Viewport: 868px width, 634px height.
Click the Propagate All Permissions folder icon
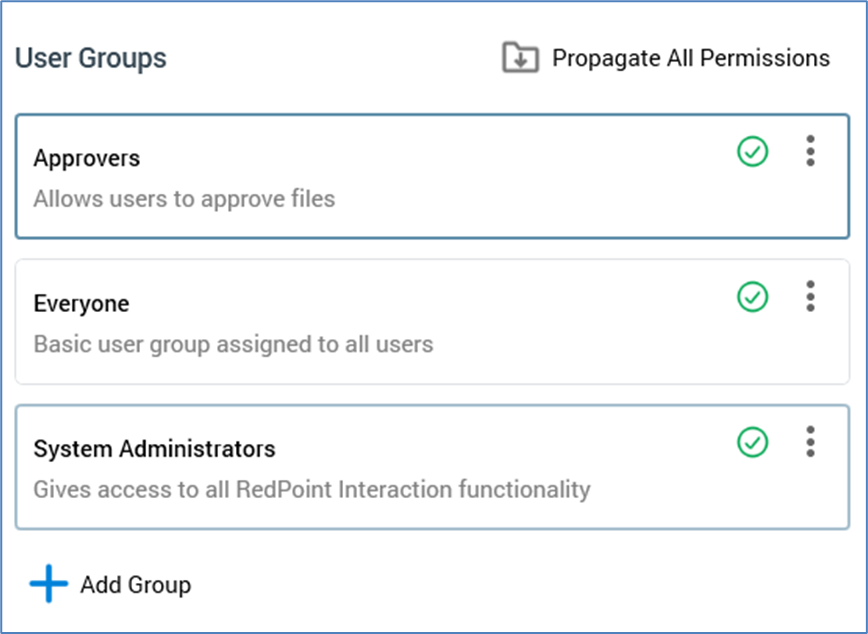click(x=520, y=58)
